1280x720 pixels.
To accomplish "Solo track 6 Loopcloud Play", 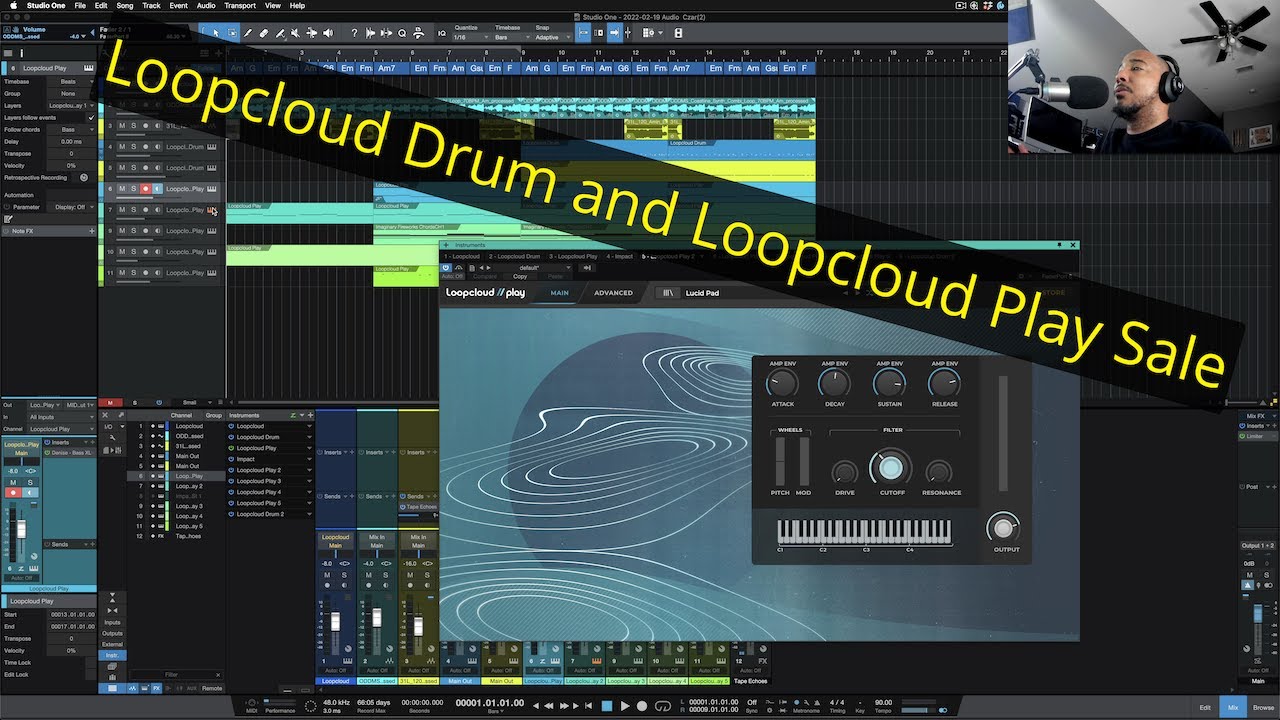I will (133, 189).
